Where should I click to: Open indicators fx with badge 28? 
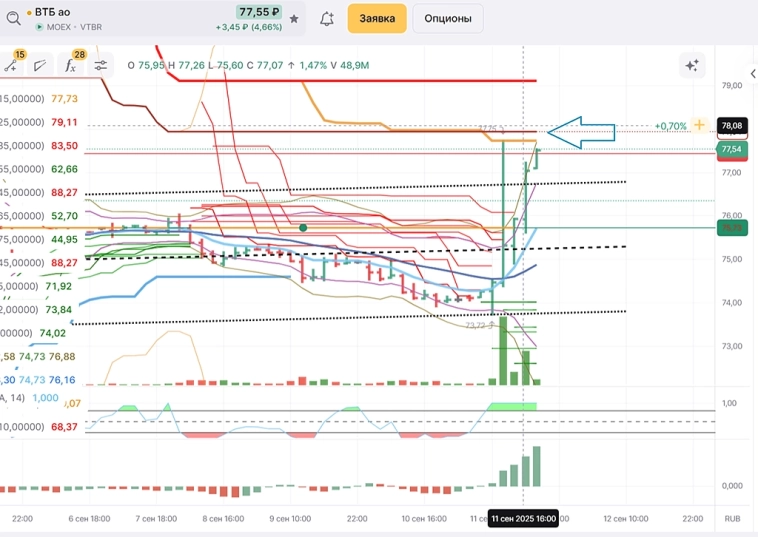[x=71, y=65]
